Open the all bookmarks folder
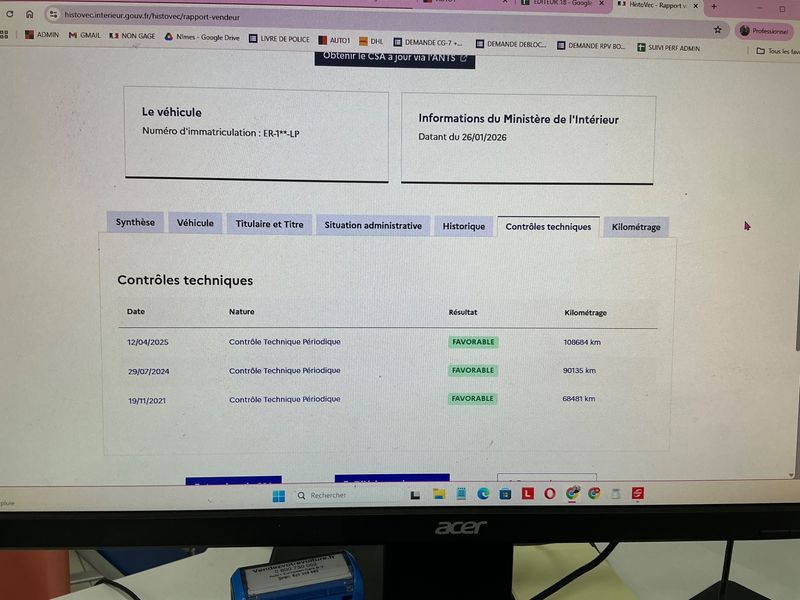The image size is (800, 600). tap(778, 51)
